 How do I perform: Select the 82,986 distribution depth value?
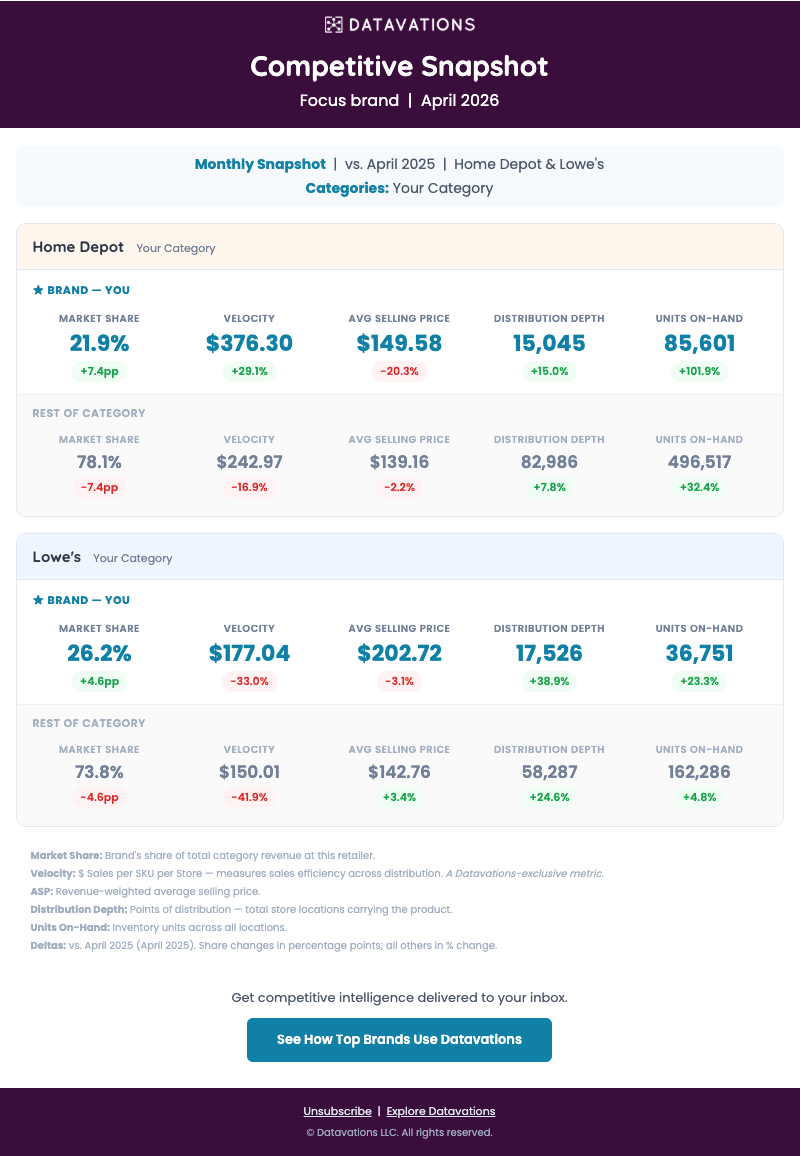coord(549,462)
